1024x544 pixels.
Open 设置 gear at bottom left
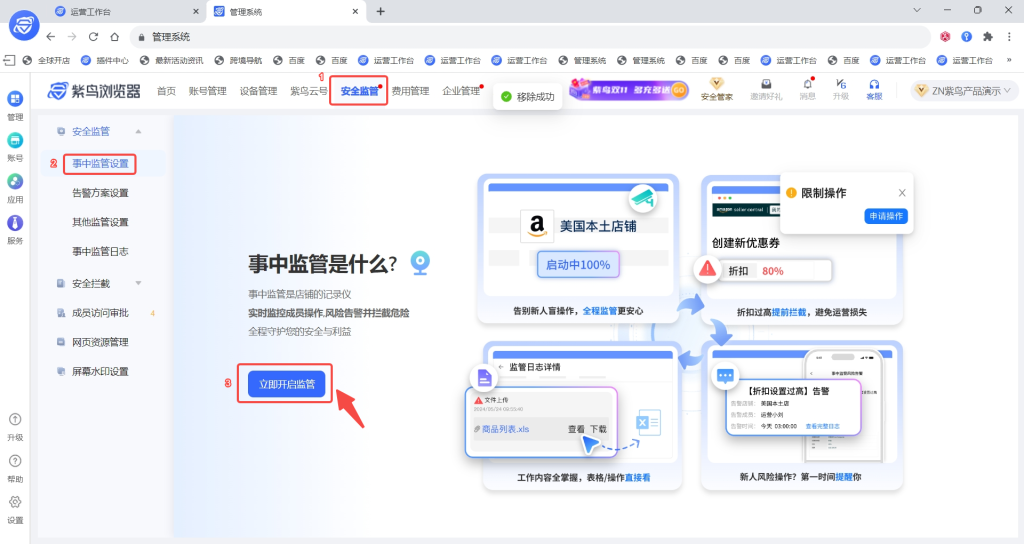15,502
